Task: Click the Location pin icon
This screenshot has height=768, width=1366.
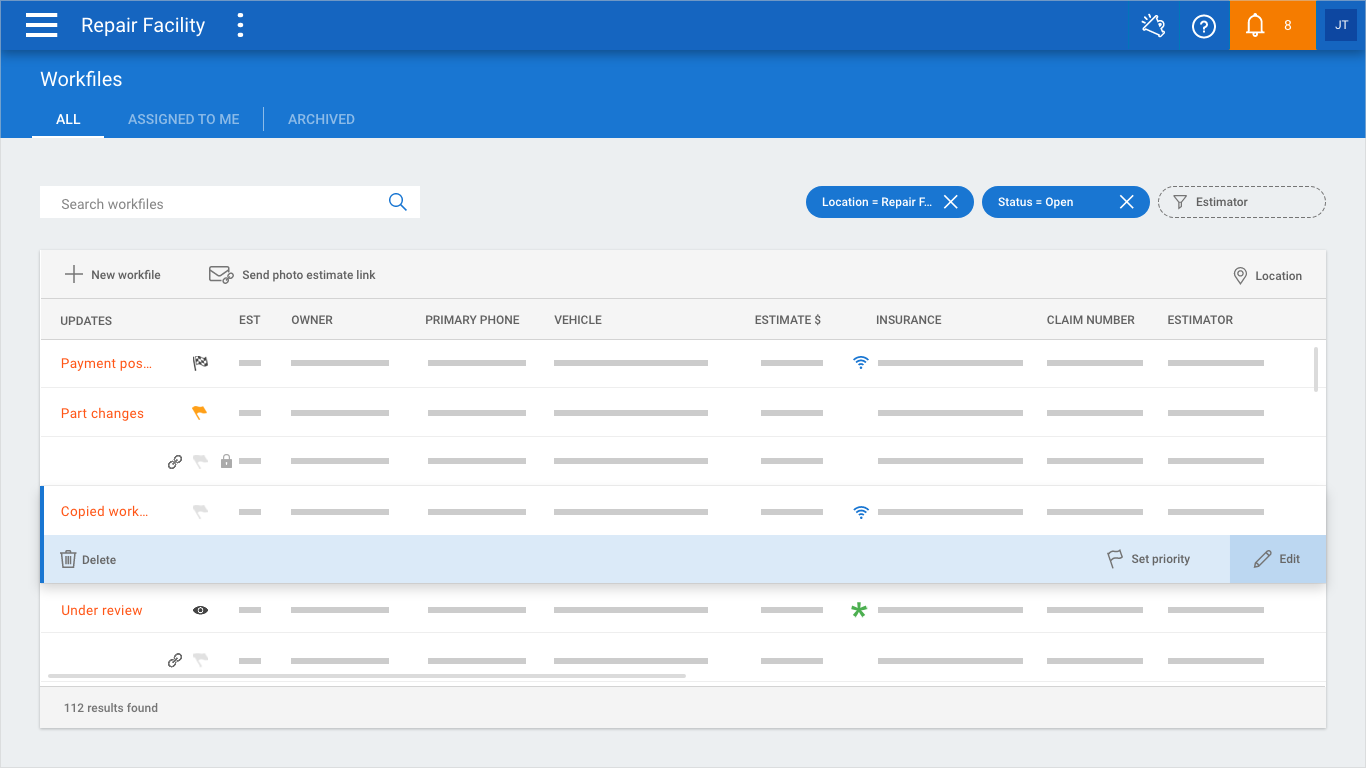Action: (x=1240, y=275)
